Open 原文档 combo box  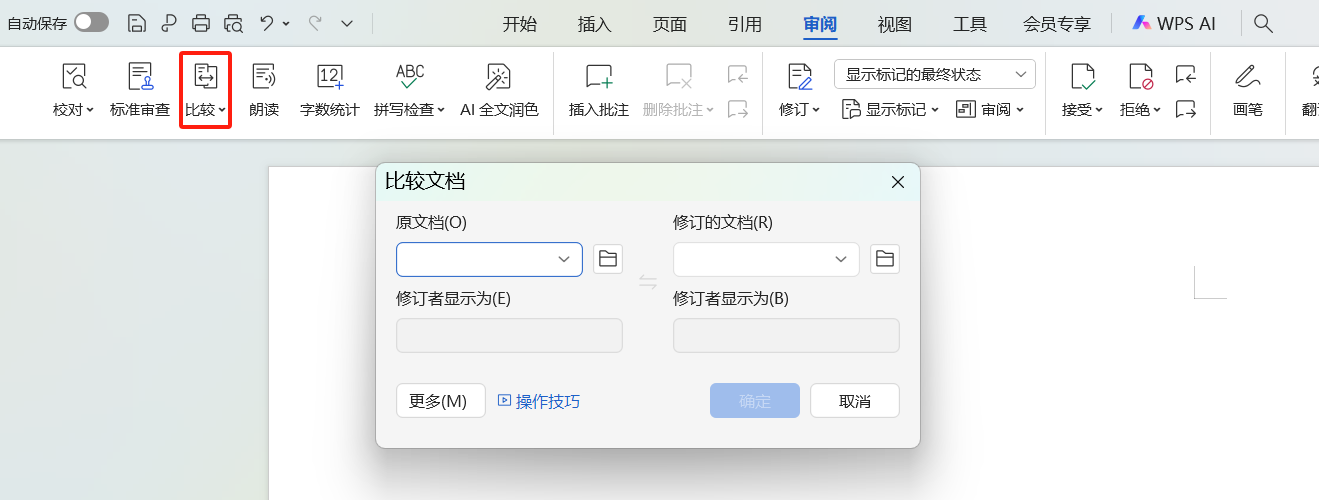489,259
